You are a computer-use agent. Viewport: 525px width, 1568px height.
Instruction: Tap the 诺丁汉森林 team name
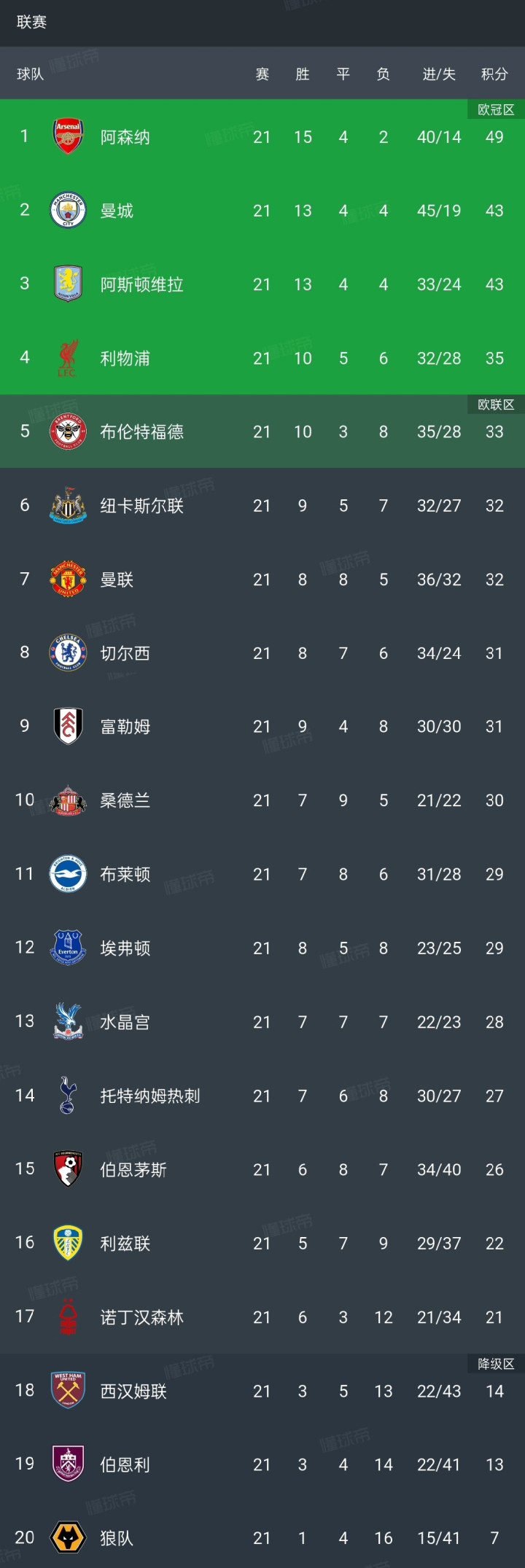142,1317
